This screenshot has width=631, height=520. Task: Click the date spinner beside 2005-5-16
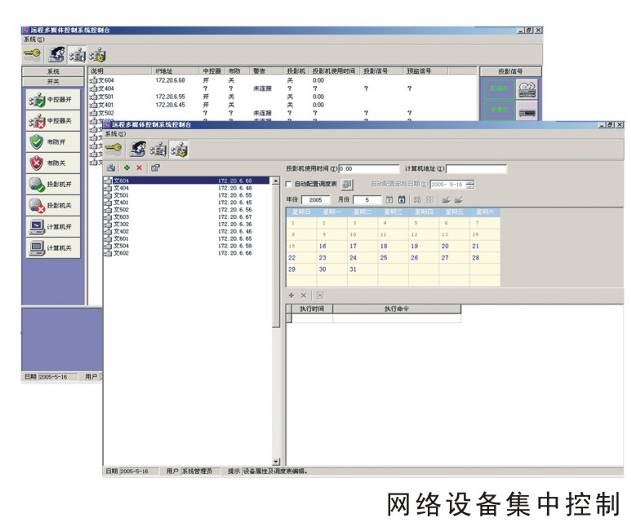pos(470,184)
